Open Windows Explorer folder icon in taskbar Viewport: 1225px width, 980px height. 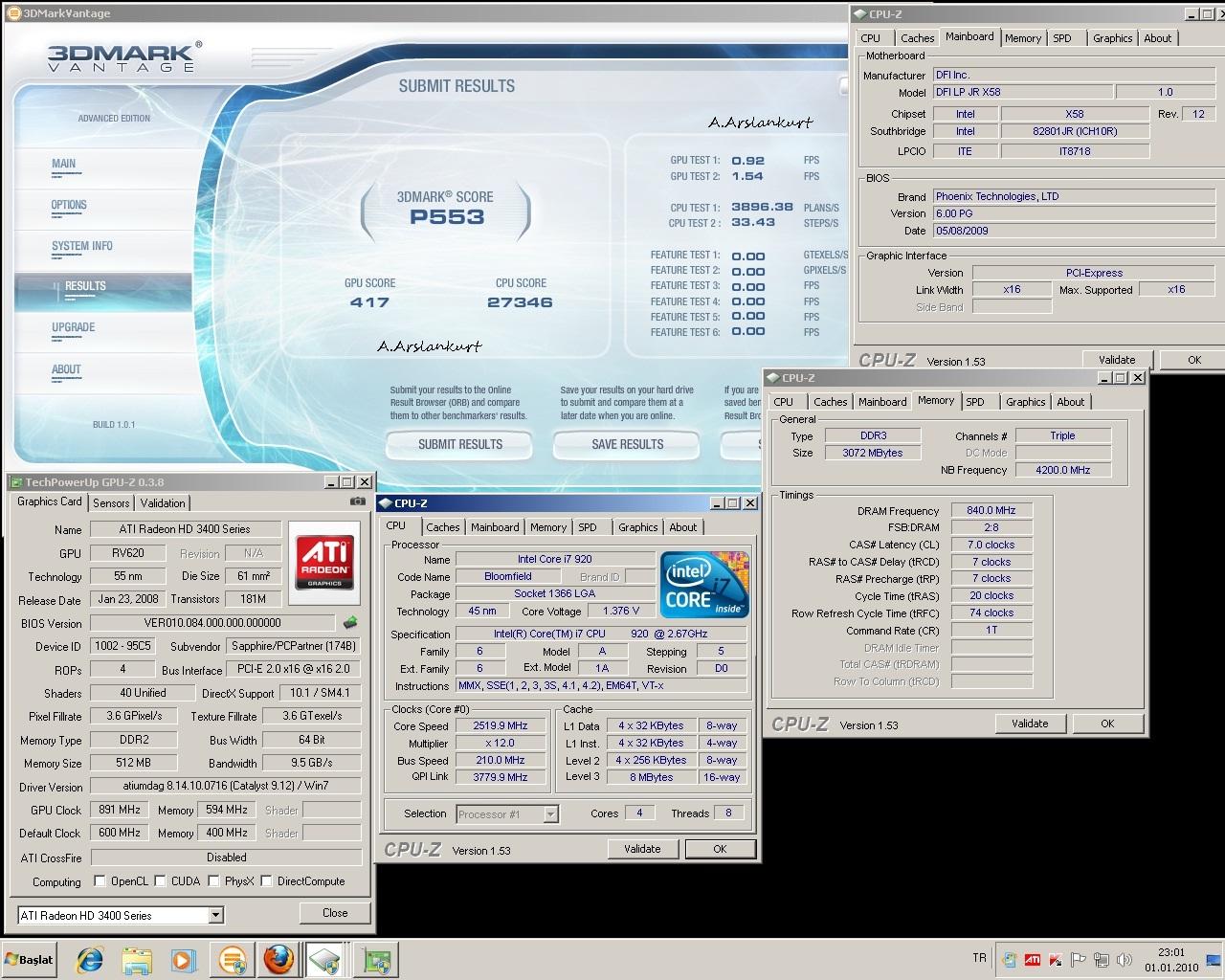pyautogui.click(x=137, y=959)
